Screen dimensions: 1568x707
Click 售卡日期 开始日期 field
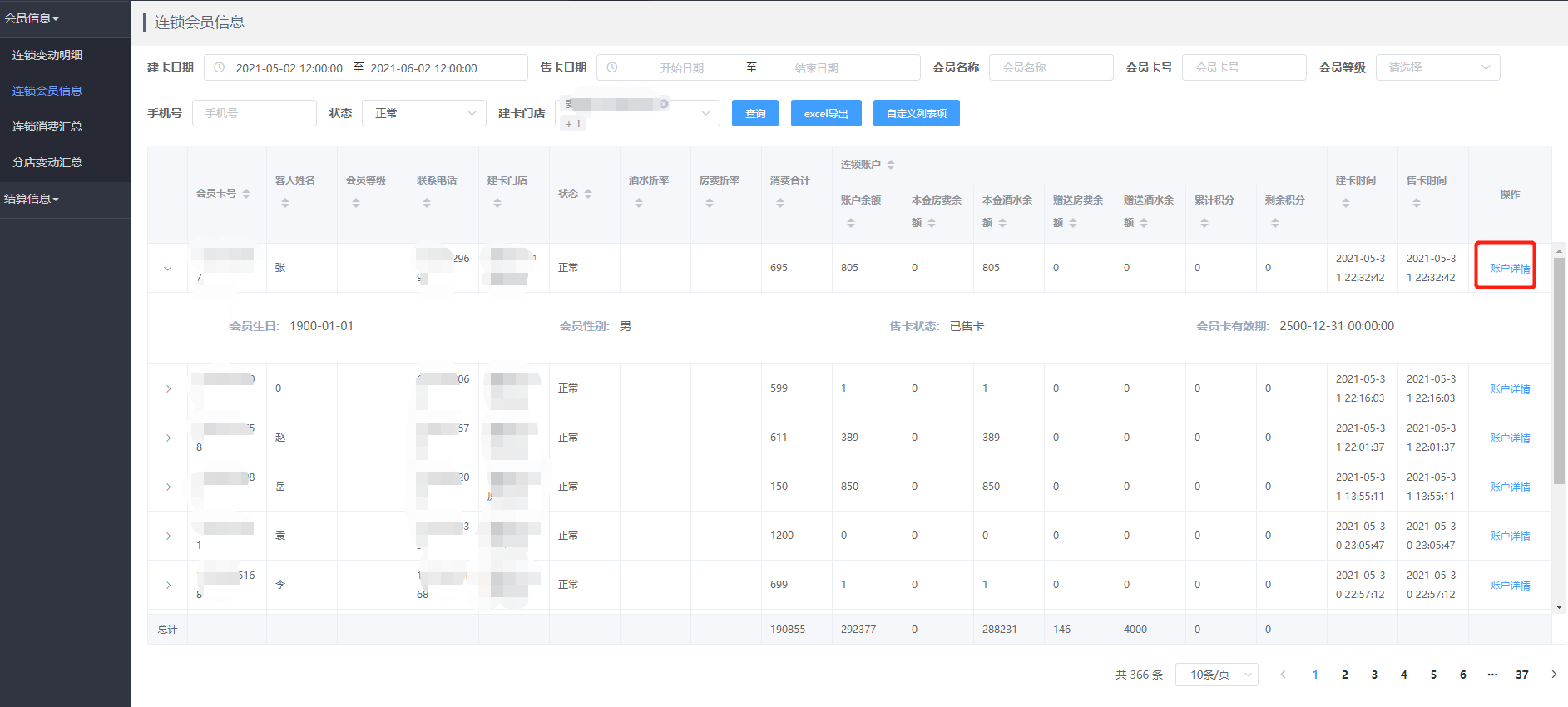pos(682,67)
